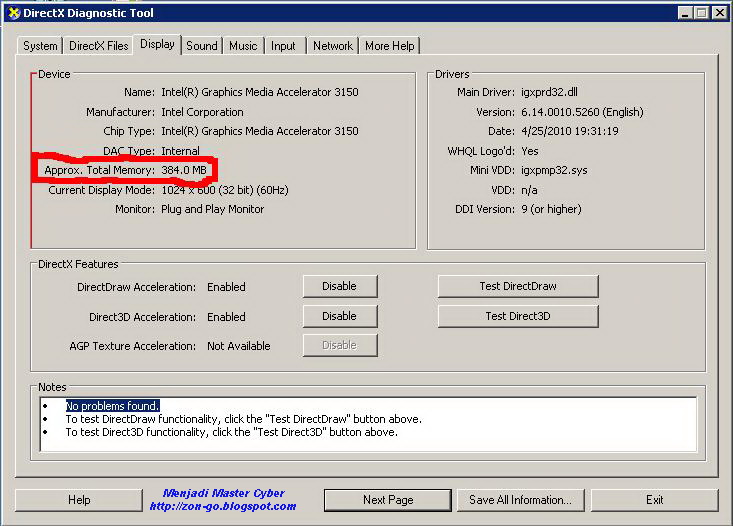Click display mode '1024 x 600 (32 bit) (60Hz)'
The height and width of the screenshot is (526, 733).
click(225, 190)
